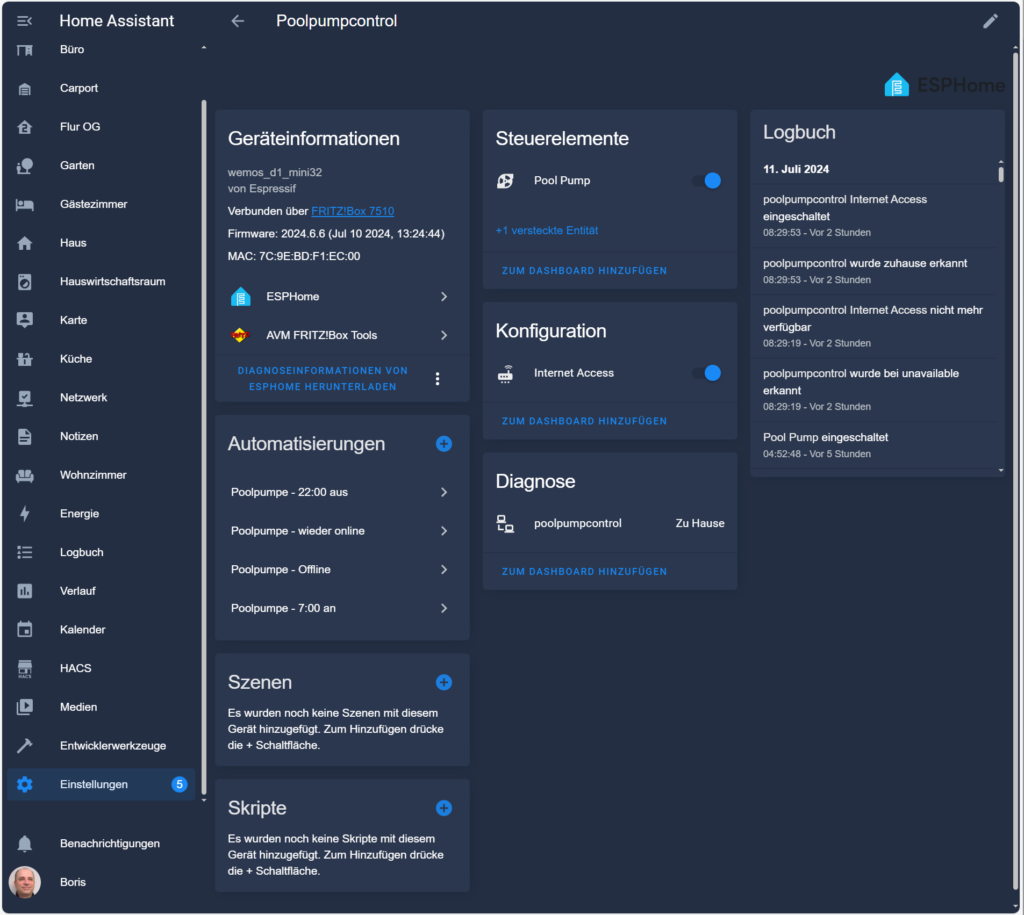This screenshot has height=915, width=1024.
Task: Open Einstellungen in the sidebar
Action: pos(94,784)
